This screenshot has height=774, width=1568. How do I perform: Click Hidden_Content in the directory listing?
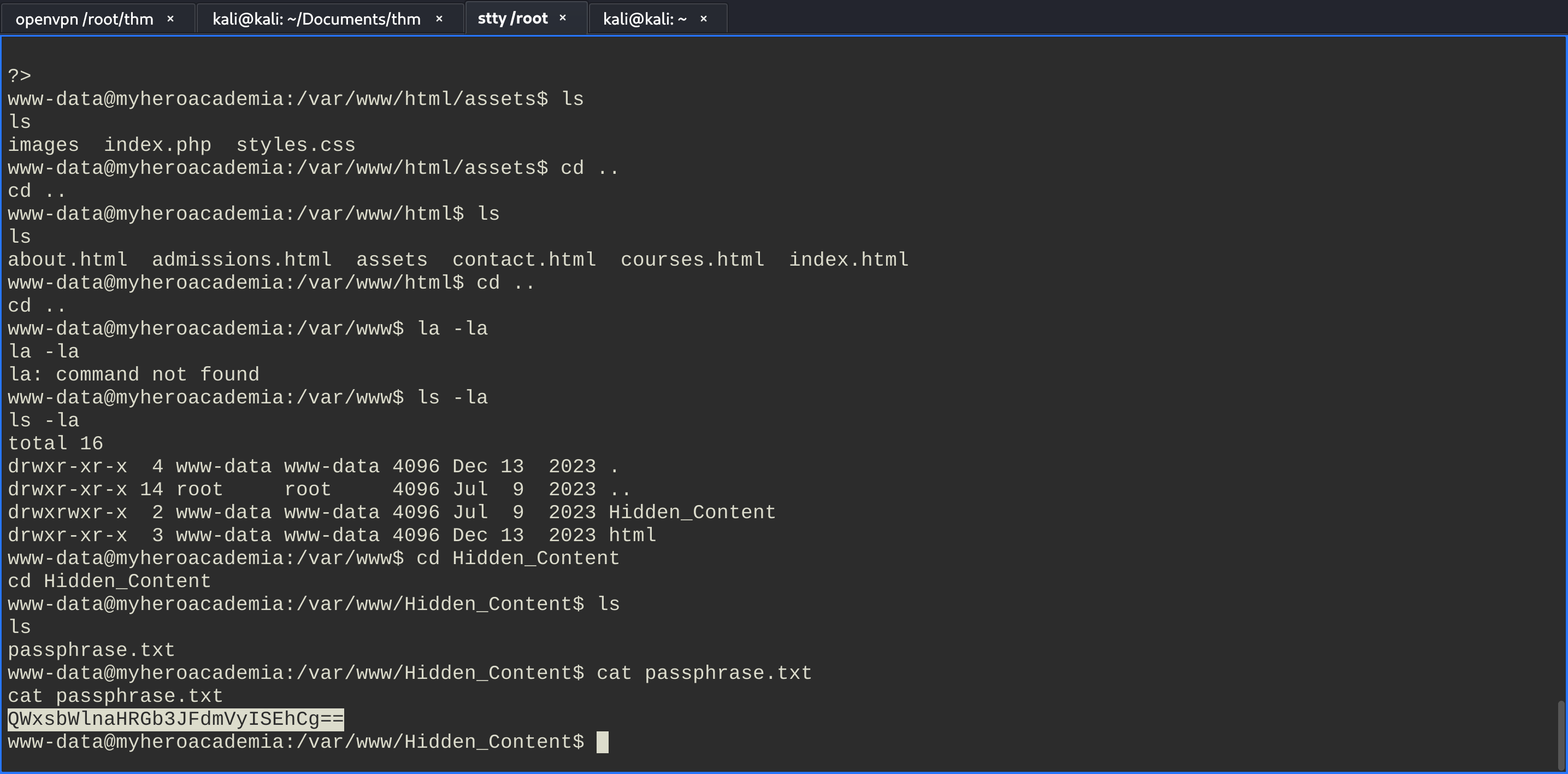click(x=692, y=512)
